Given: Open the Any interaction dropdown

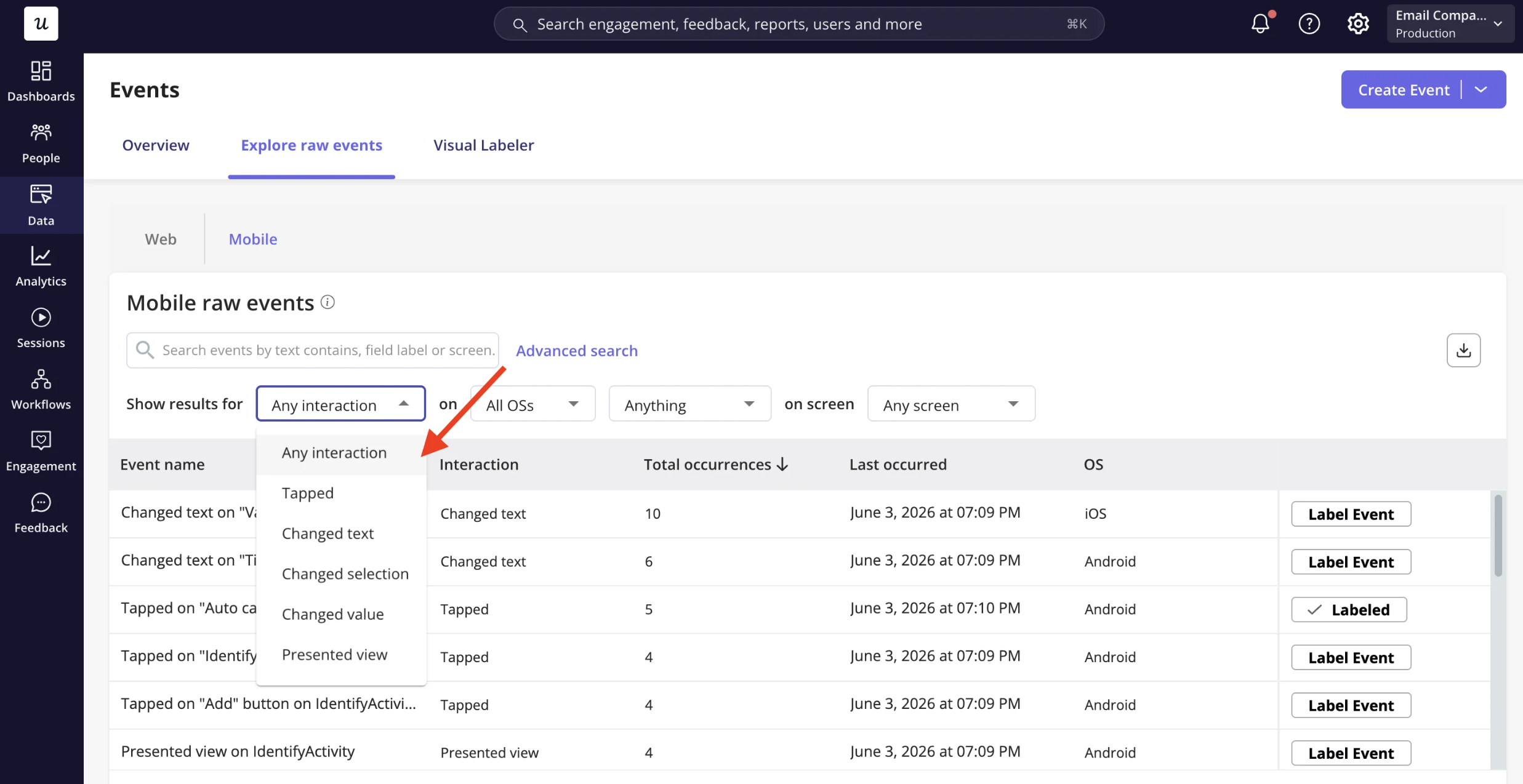Looking at the screenshot, I should coord(340,404).
